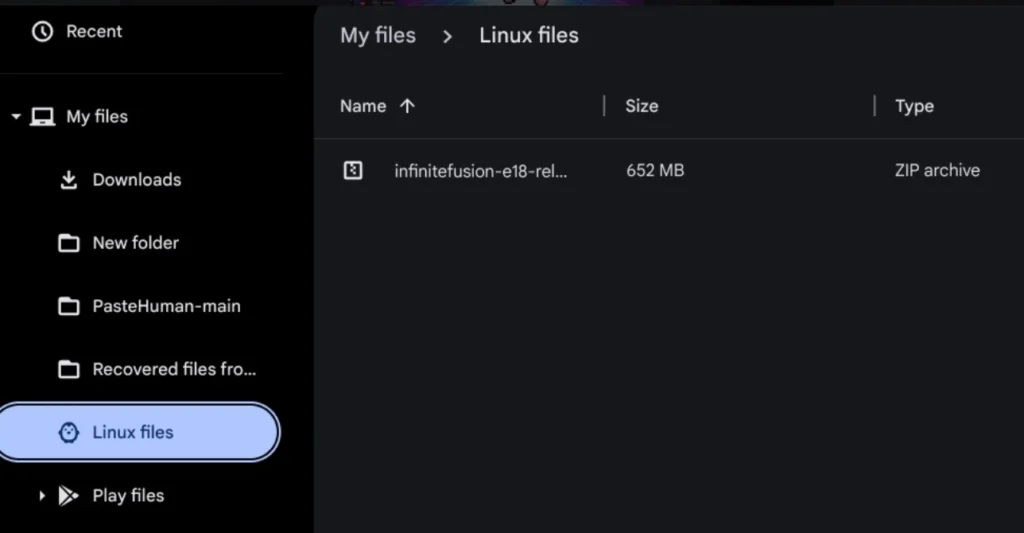The width and height of the screenshot is (1024, 533).
Task: Click the divider between Name and Size
Action: click(x=604, y=106)
